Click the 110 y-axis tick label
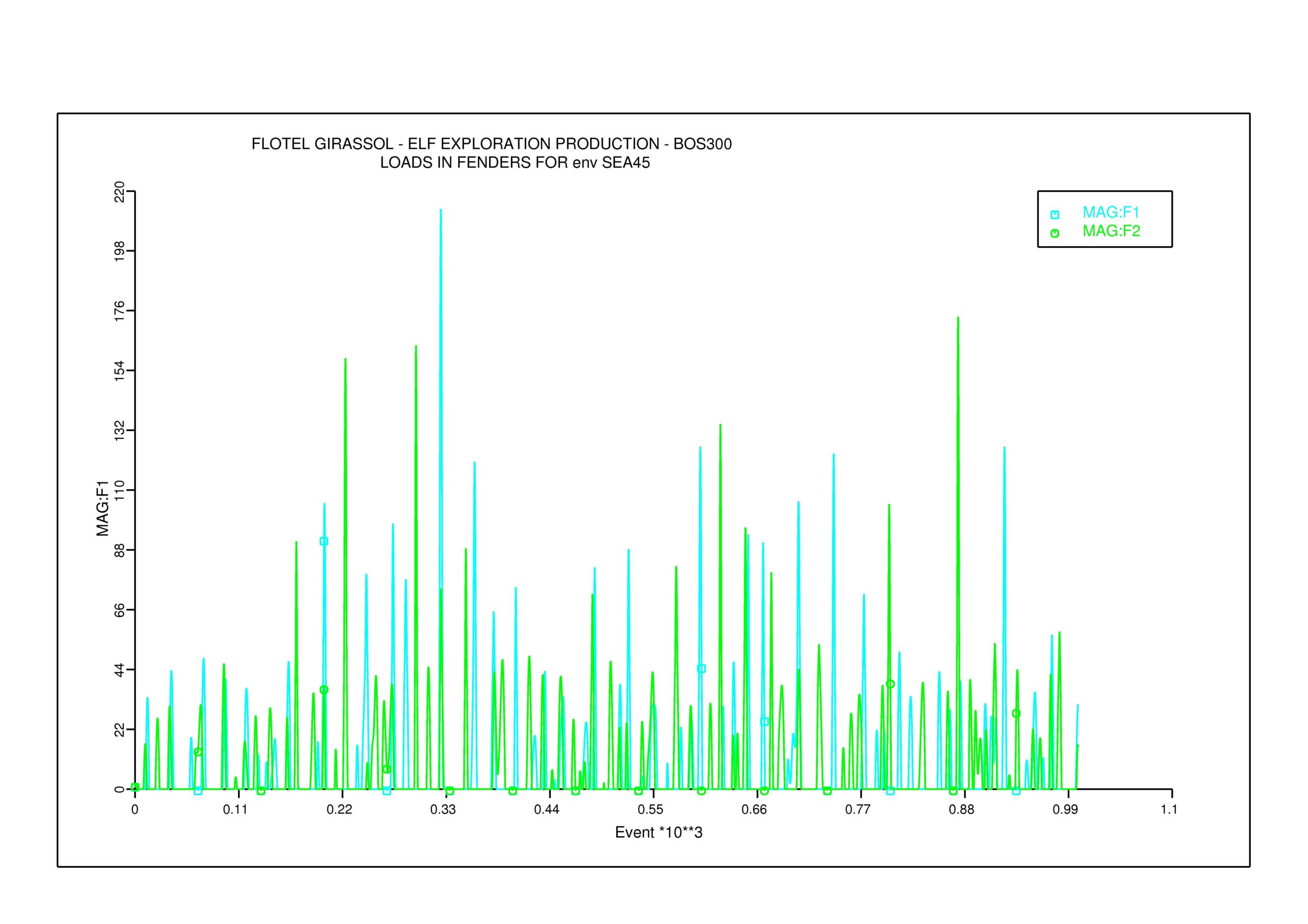 [x=120, y=490]
